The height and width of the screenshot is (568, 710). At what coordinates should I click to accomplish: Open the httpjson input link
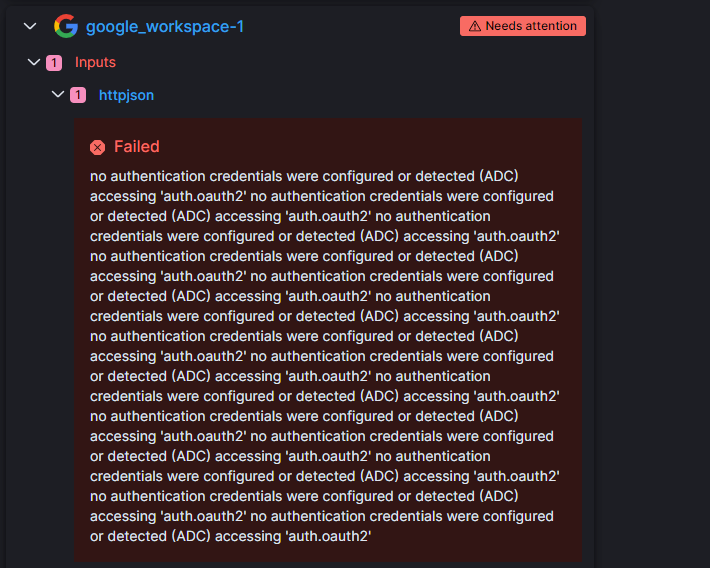click(x=126, y=95)
